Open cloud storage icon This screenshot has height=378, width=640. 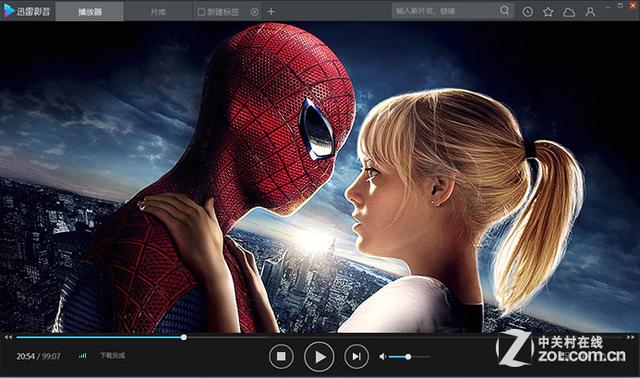click(x=569, y=12)
